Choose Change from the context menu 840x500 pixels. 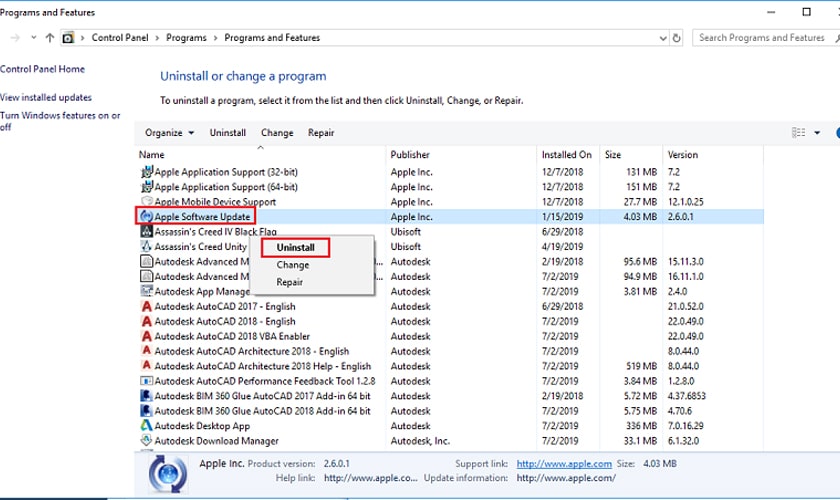292,265
